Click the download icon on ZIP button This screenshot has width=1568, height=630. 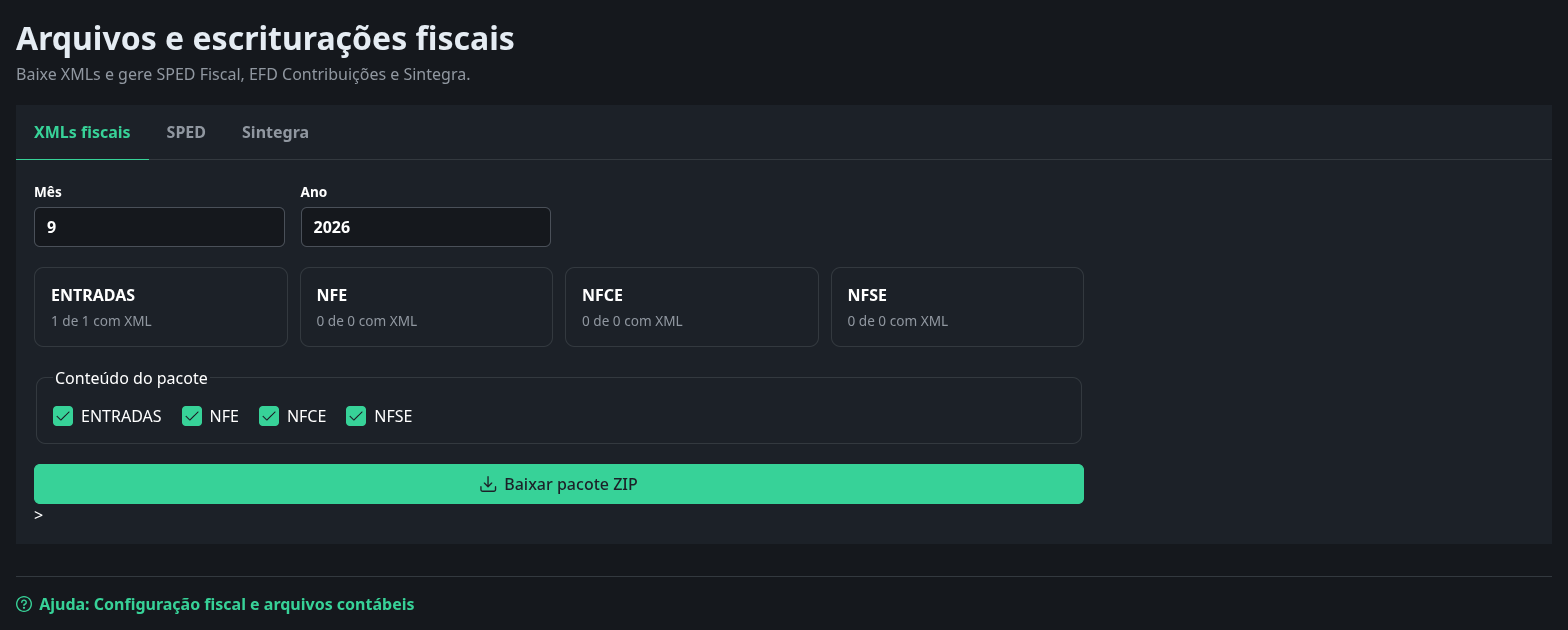488,484
